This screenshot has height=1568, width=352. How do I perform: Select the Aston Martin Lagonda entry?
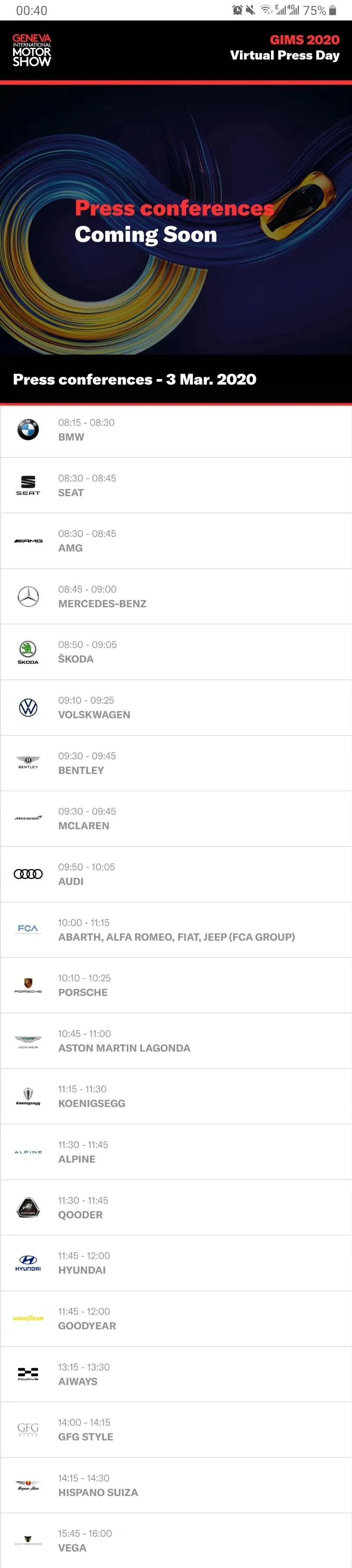point(176,1041)
